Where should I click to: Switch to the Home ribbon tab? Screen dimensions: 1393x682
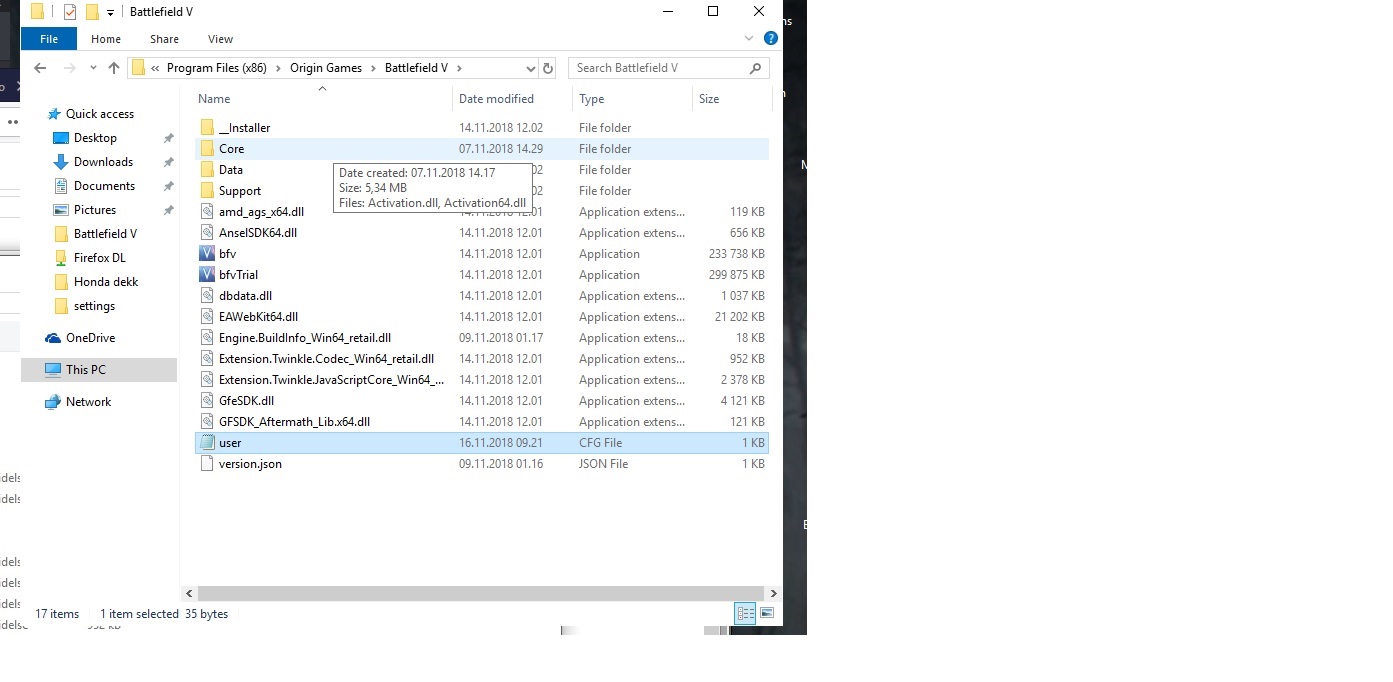(106, 39)
